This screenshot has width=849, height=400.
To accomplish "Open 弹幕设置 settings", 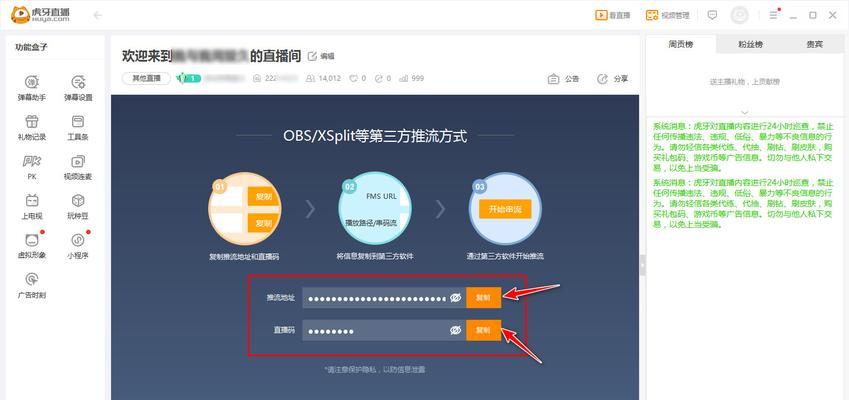I will (x=78, y=88).
